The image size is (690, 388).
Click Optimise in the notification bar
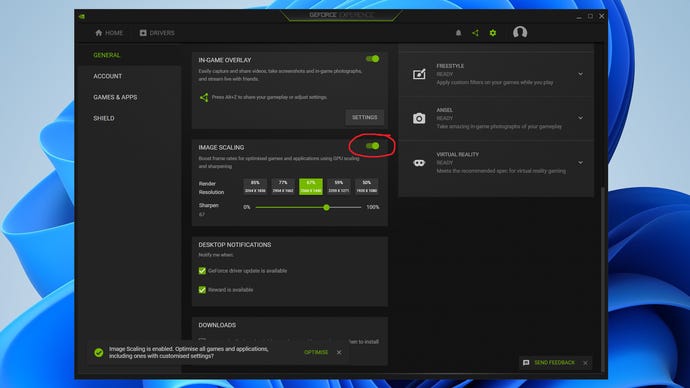coord(316,352)
